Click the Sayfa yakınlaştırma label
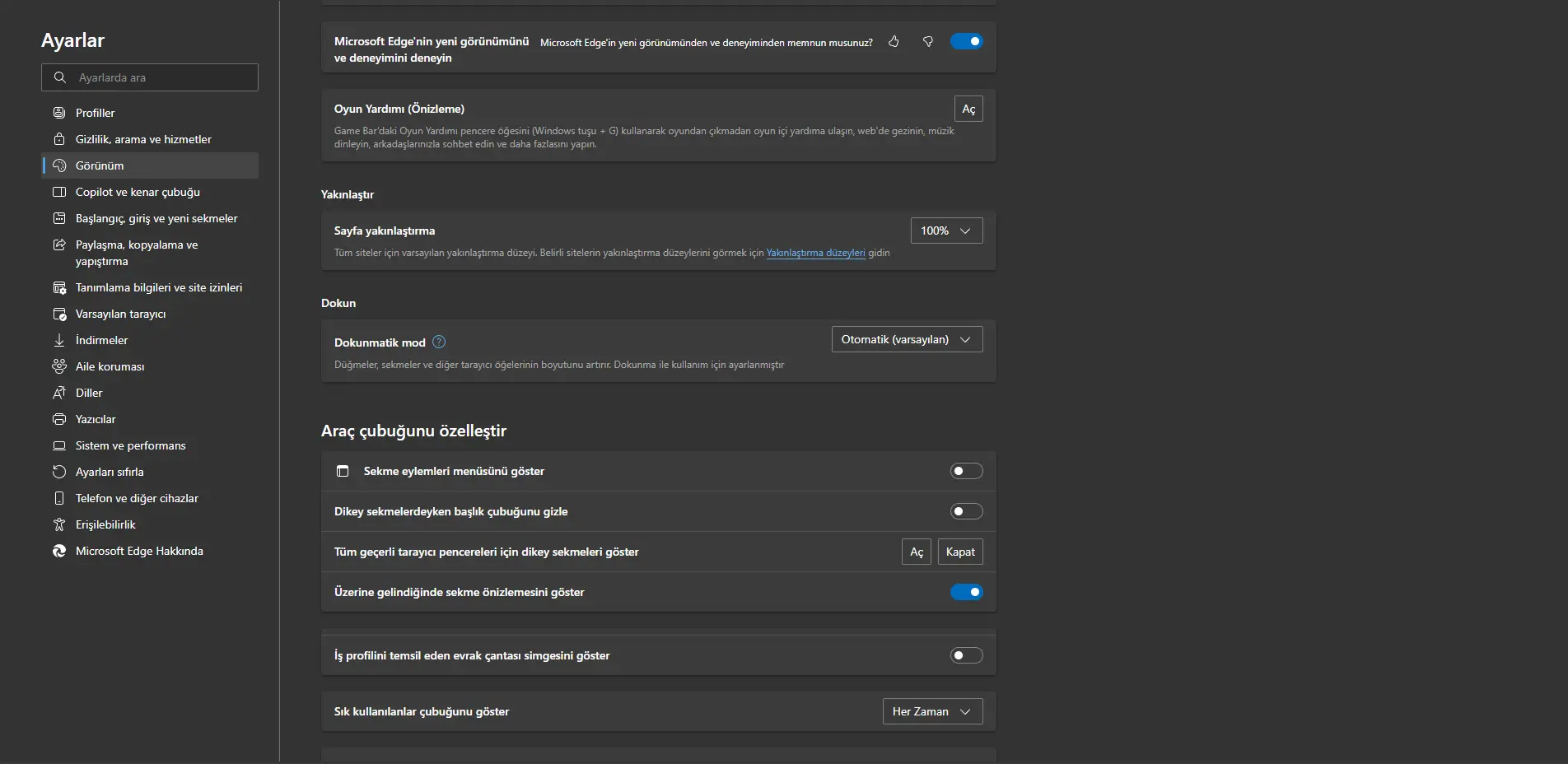 385,231
